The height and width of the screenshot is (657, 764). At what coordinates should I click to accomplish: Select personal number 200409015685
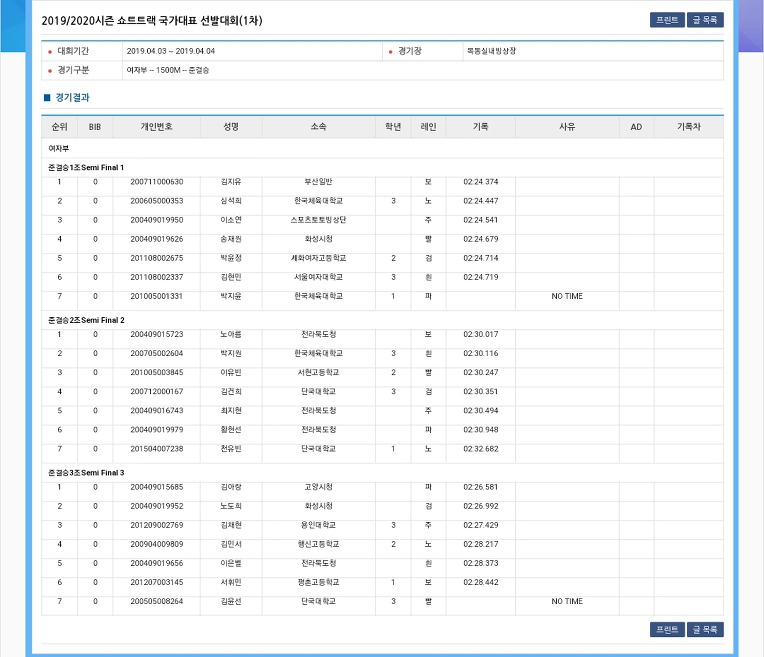pos(157,487)
